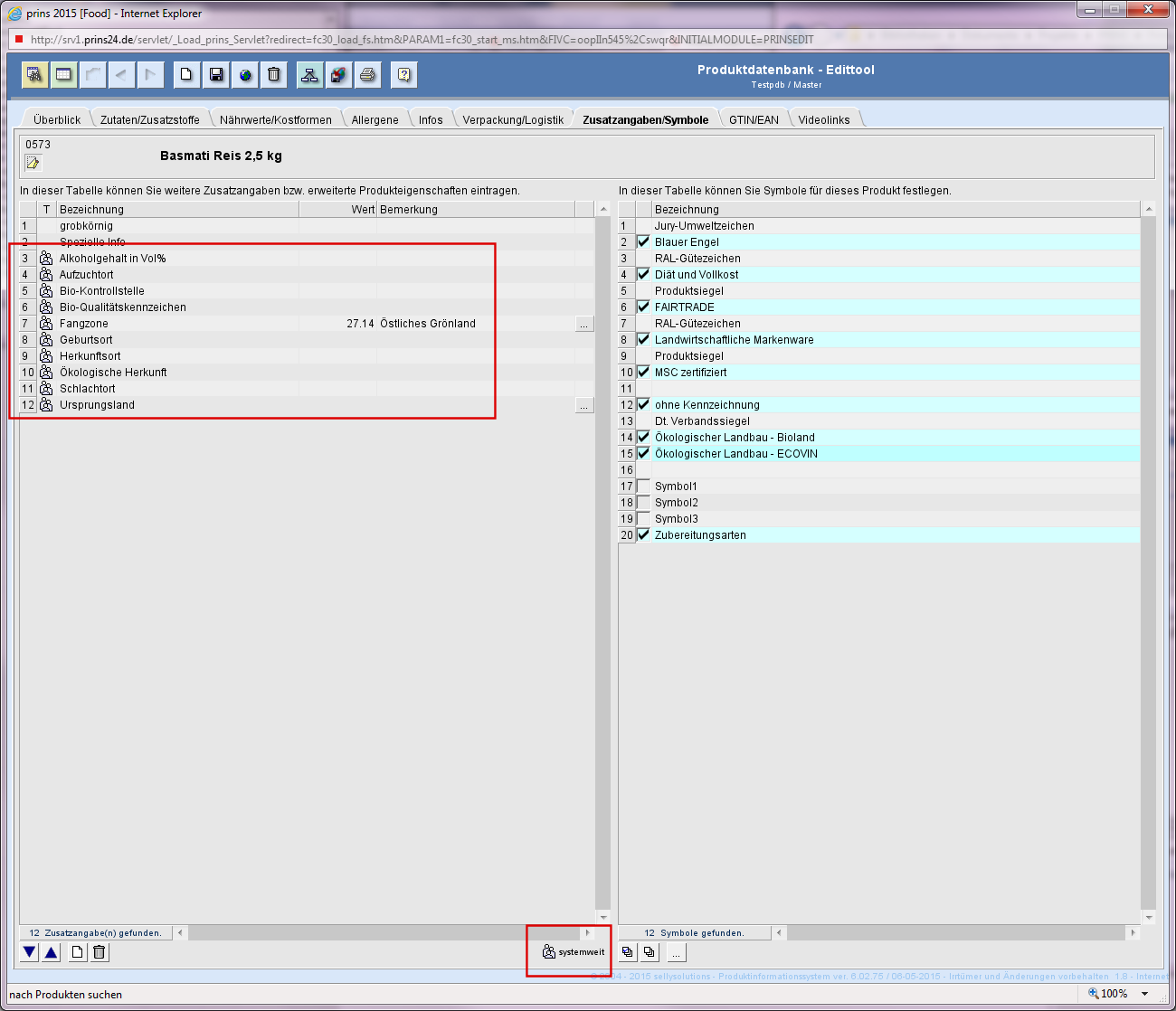
Task: Create a new product with blank page icon
Action: click(x=186, y=74)
